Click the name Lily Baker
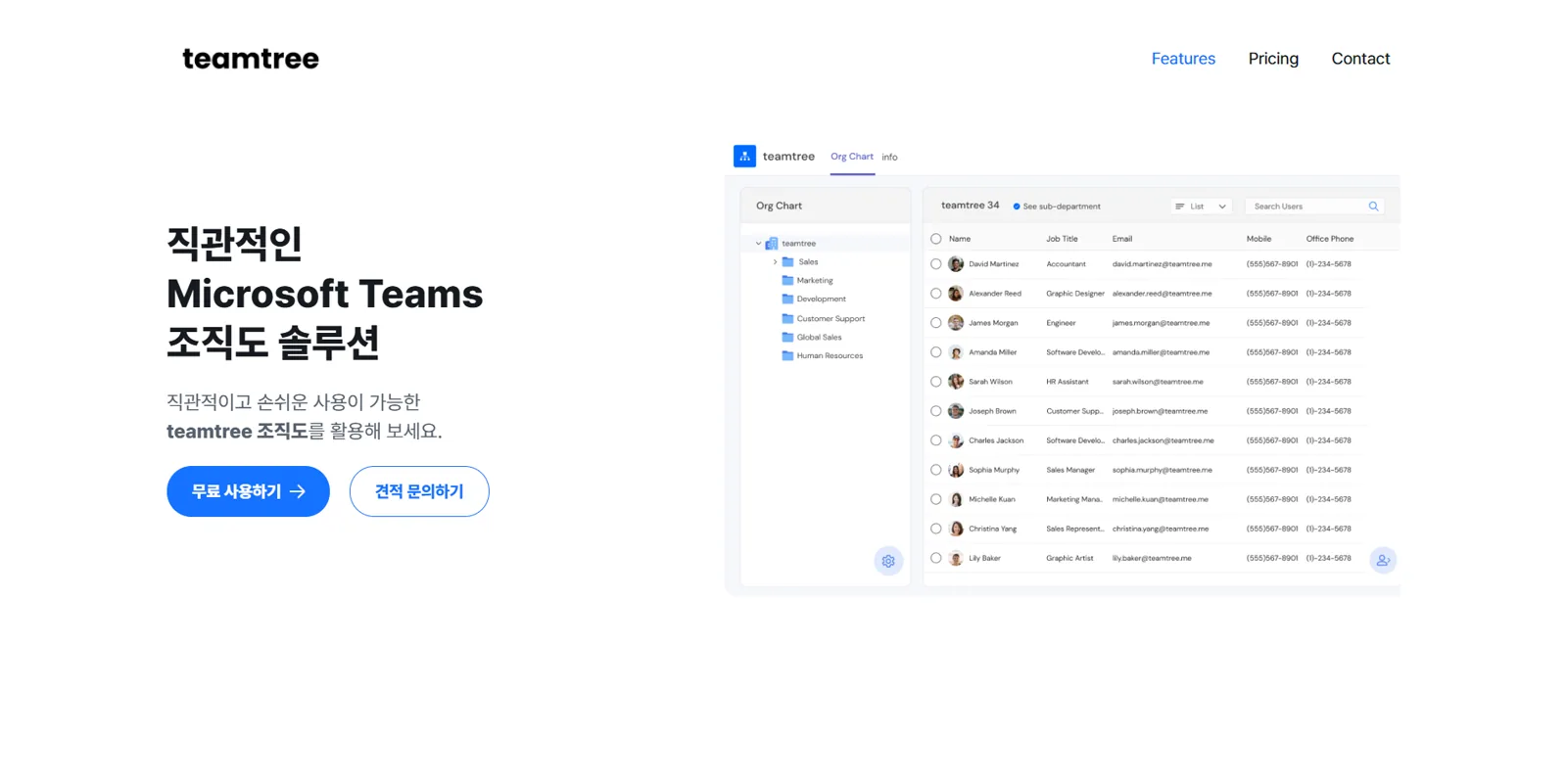 click(984, 558)
